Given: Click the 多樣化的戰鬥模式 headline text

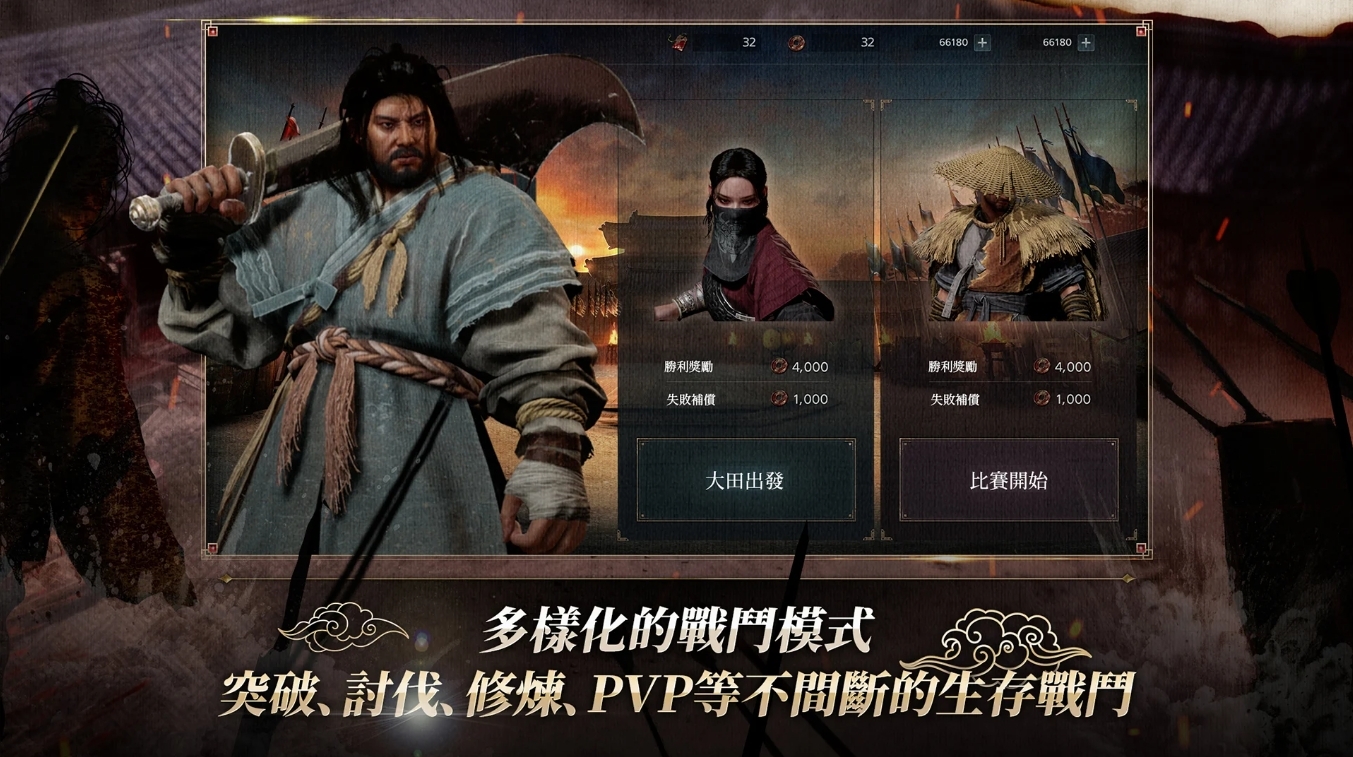Looking at the screenshot, I should pos(677,630).
